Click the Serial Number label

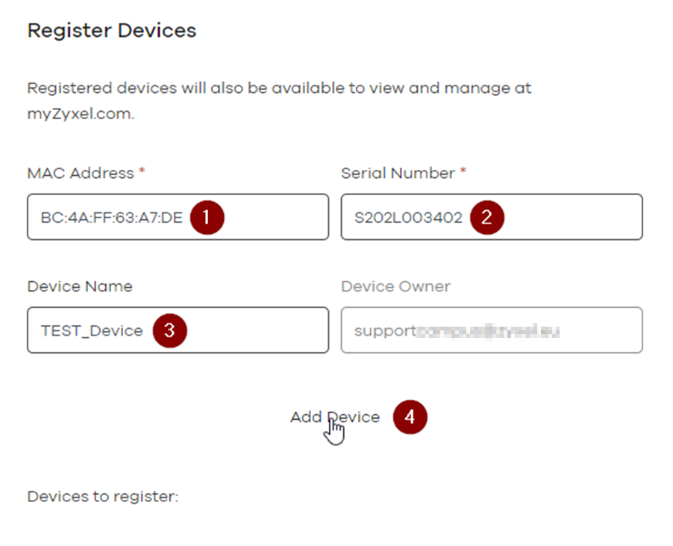398,173
